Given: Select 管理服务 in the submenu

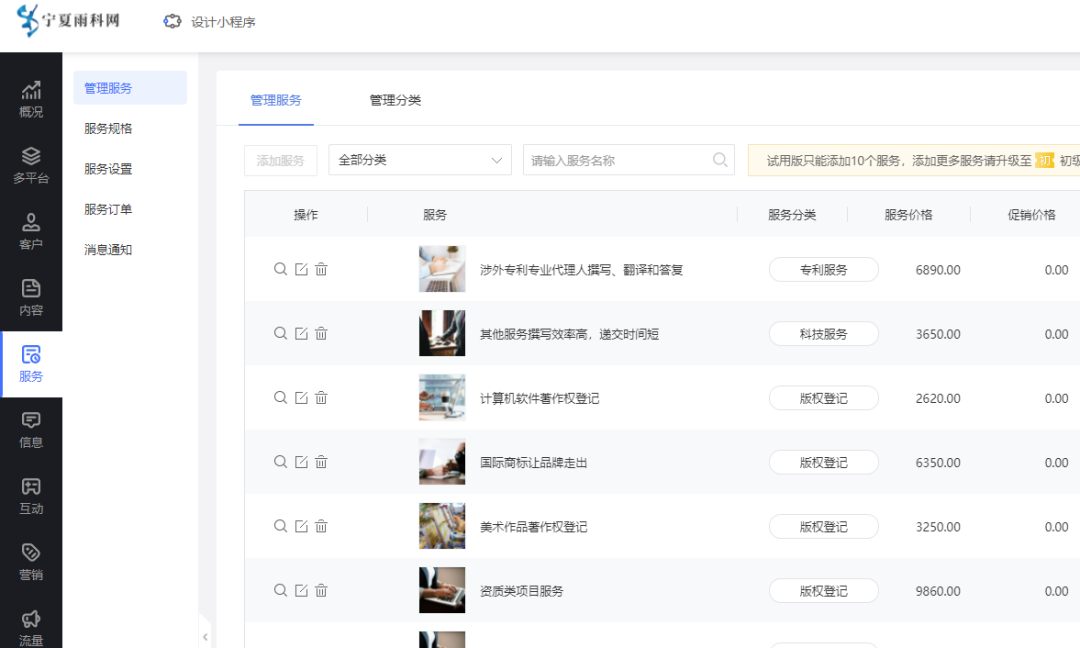Looking at the screenshot, I should 130,87.
